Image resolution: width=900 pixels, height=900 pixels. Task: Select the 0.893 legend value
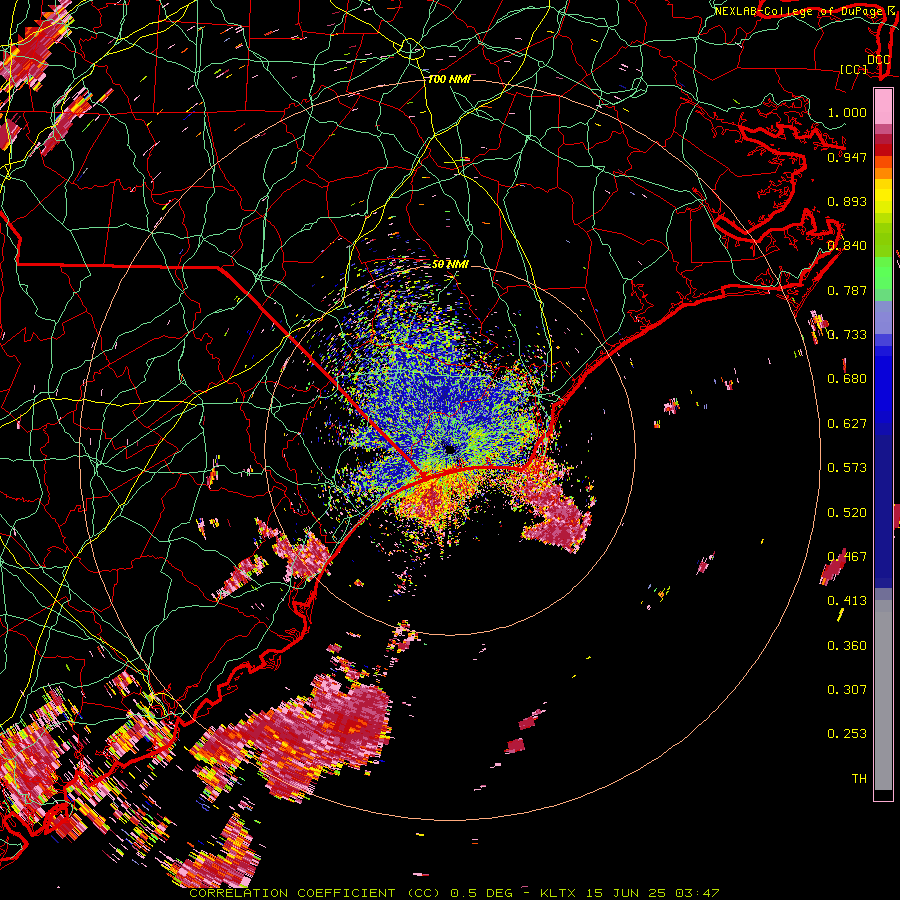coord(847,201)
